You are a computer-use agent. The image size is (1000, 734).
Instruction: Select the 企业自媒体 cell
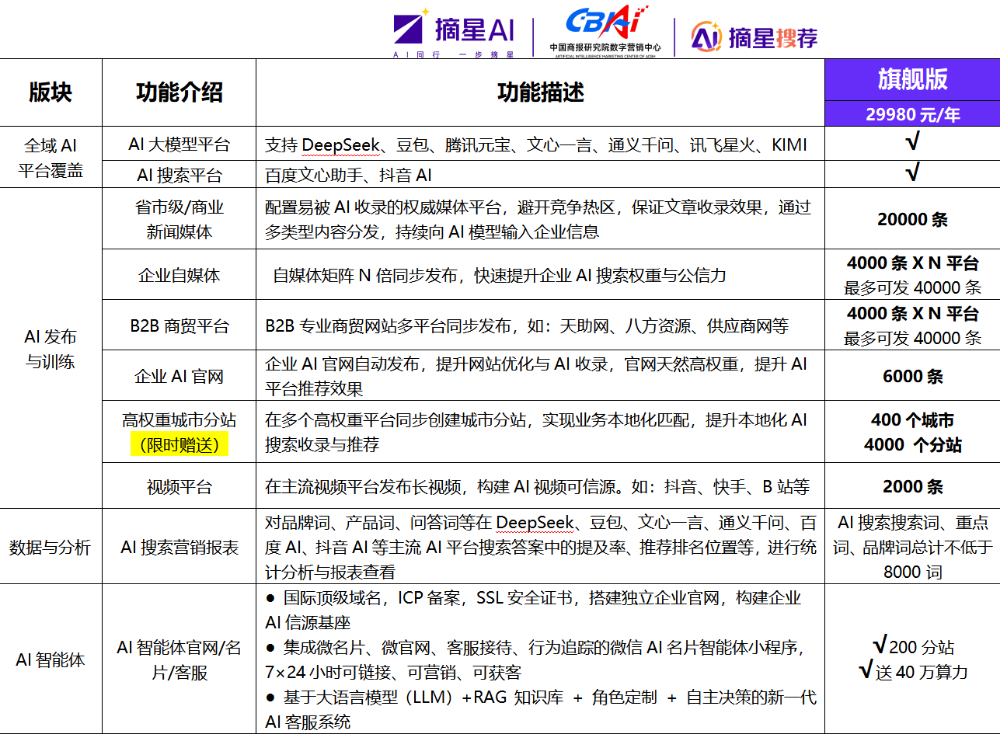[x=179, y=275]
